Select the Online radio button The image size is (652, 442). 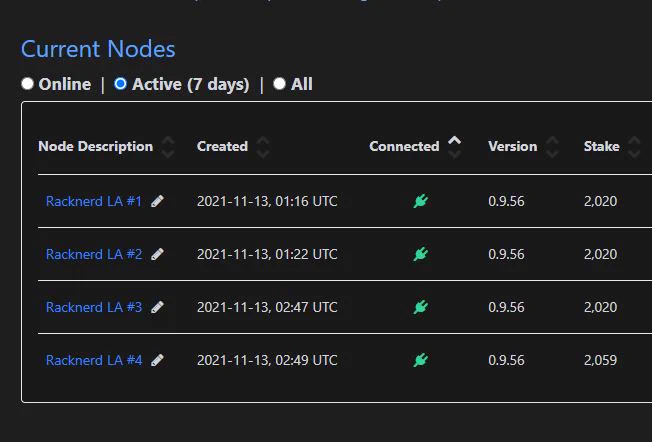(x=27, y=84)
